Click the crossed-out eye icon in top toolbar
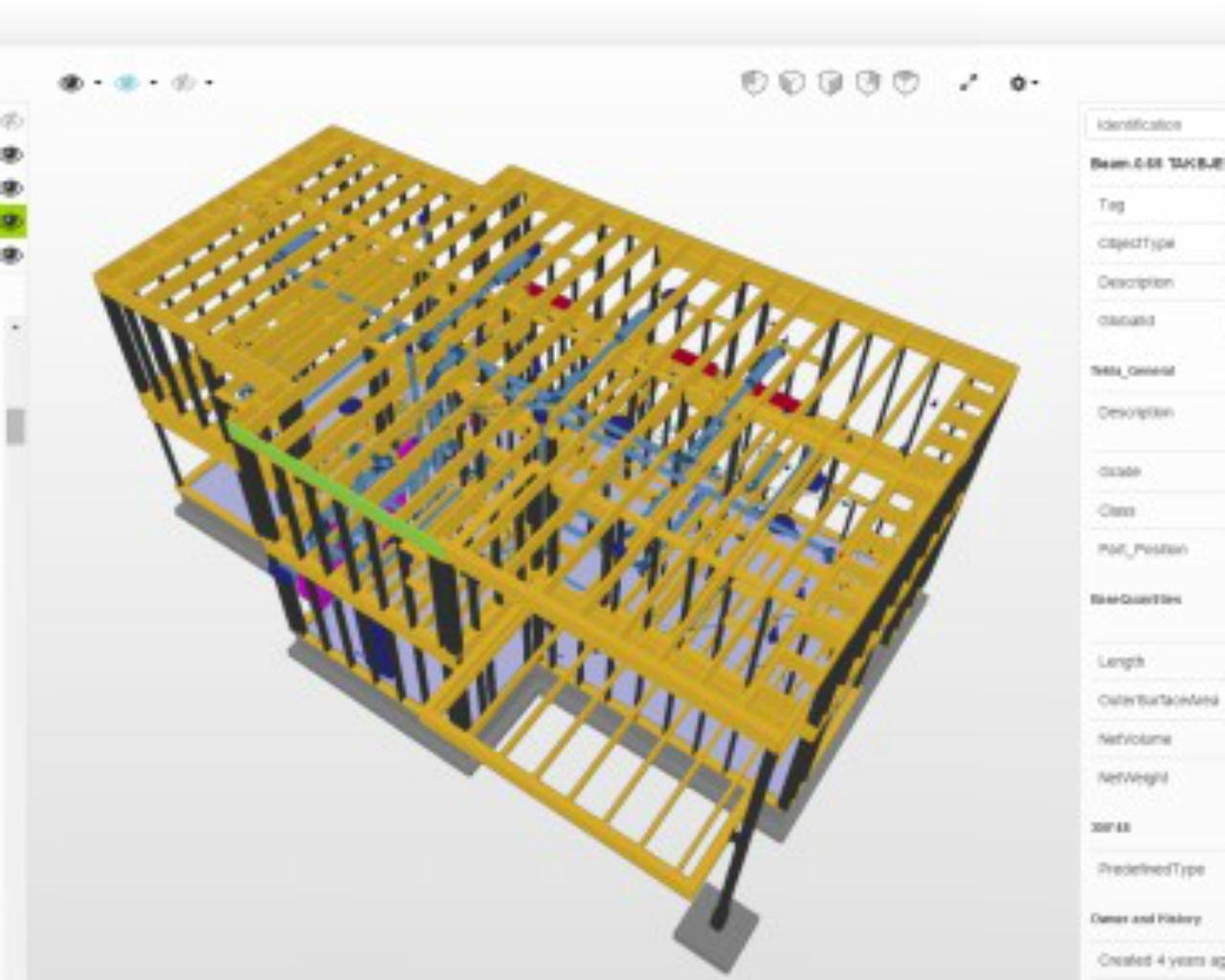Viewport: 1225px width, 980px height. (183, 83)
